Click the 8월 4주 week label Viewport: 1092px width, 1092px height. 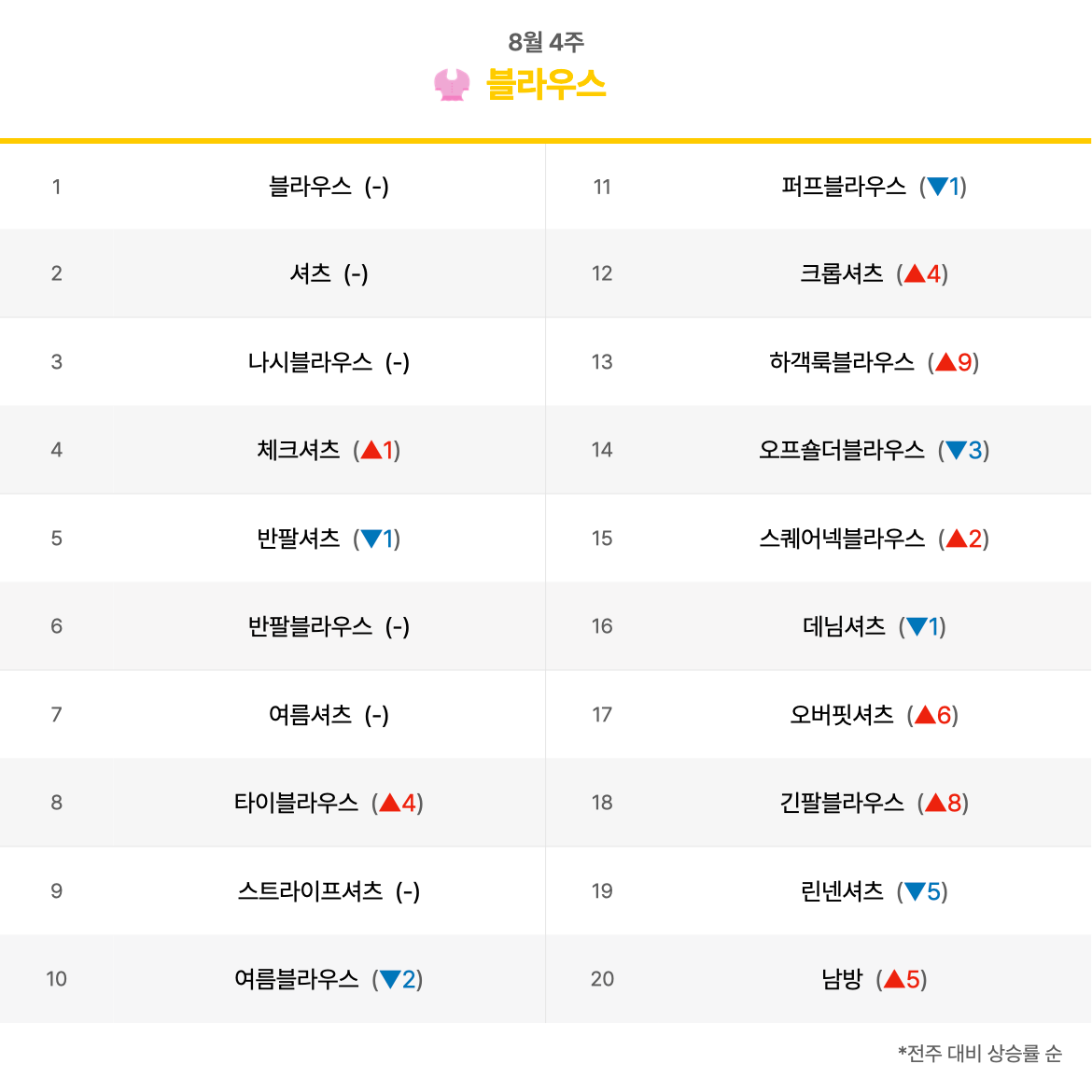click(546, 42)
